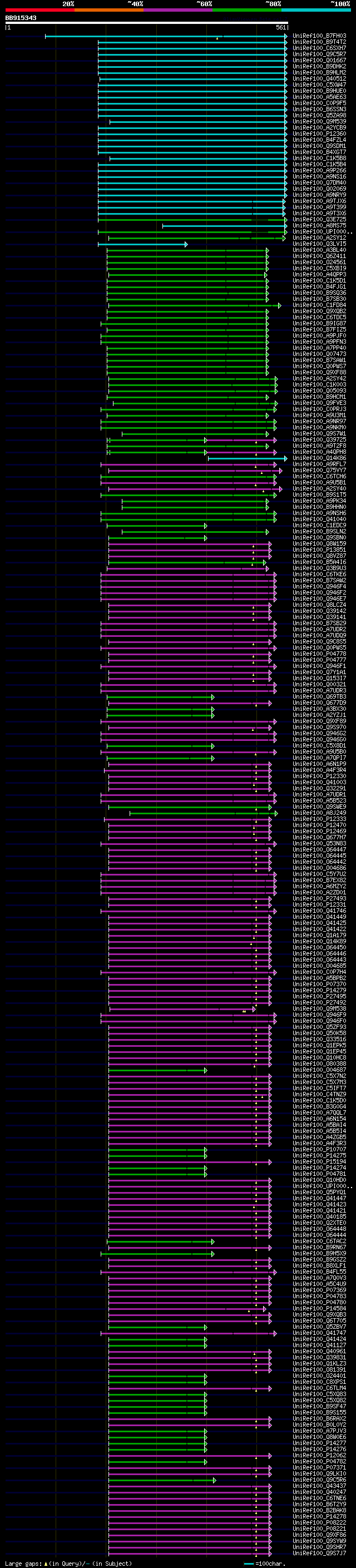Click the short cyan bar for UniRef100_Q3LVI5
The image size is (356, 1568).
coord(143,244)
